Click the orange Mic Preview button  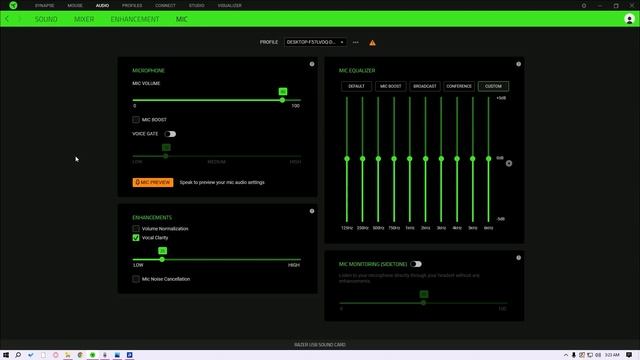[153, 182]
